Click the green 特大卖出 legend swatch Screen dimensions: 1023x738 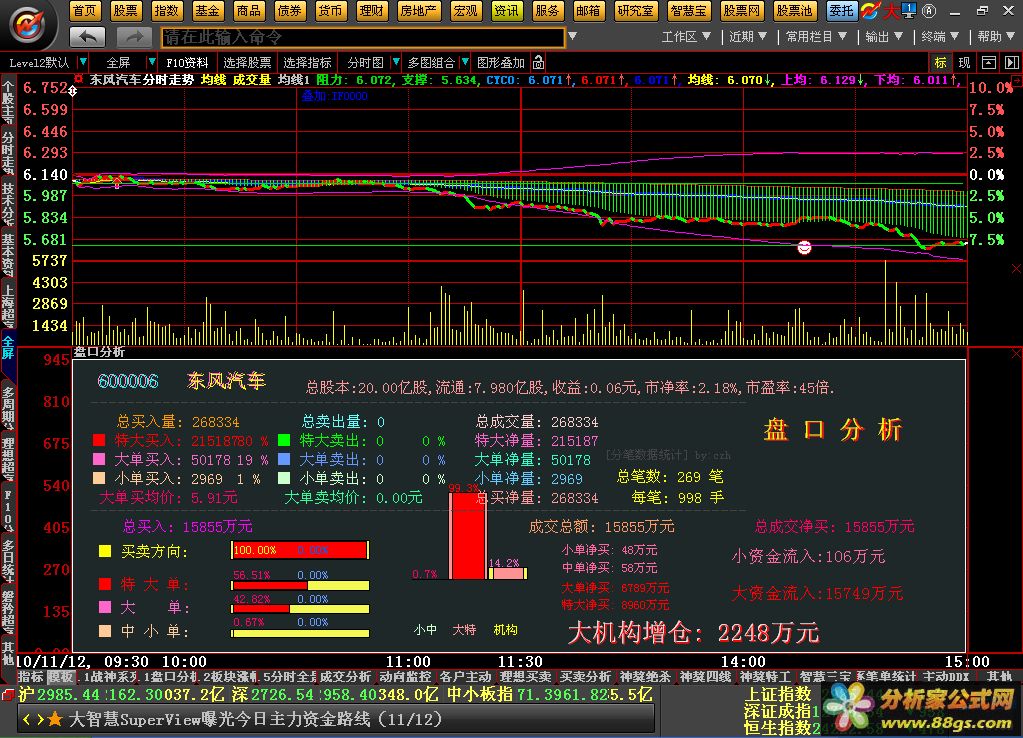(x=284, y=440)
